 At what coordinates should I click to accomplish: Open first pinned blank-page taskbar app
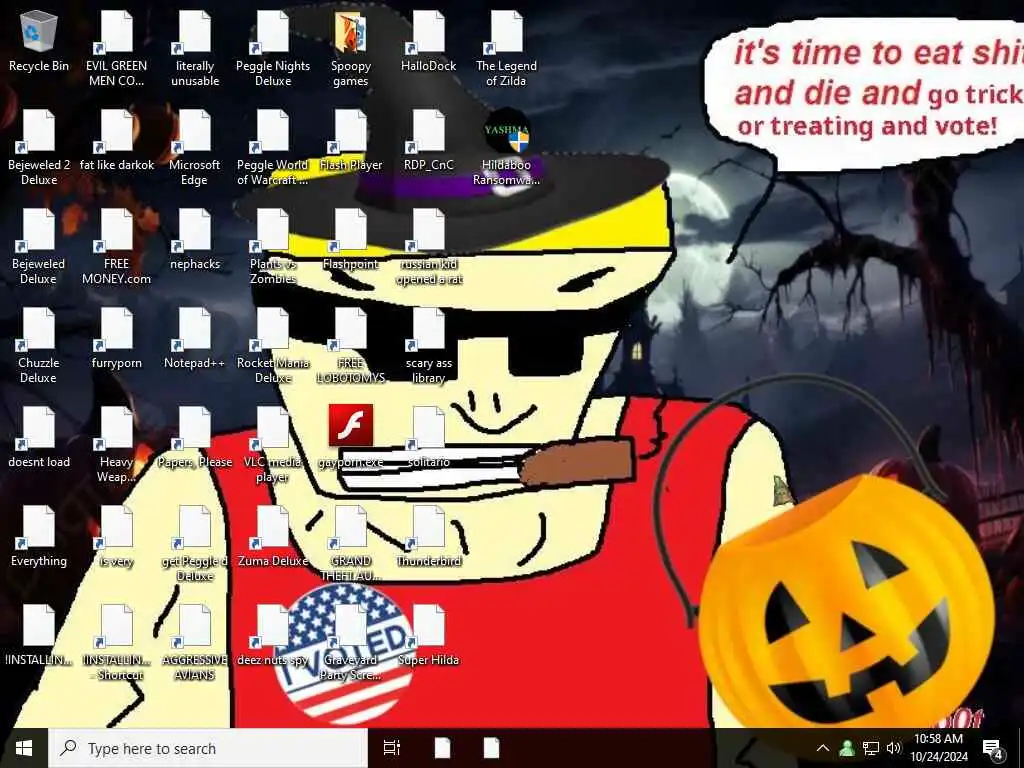(442, 748)
